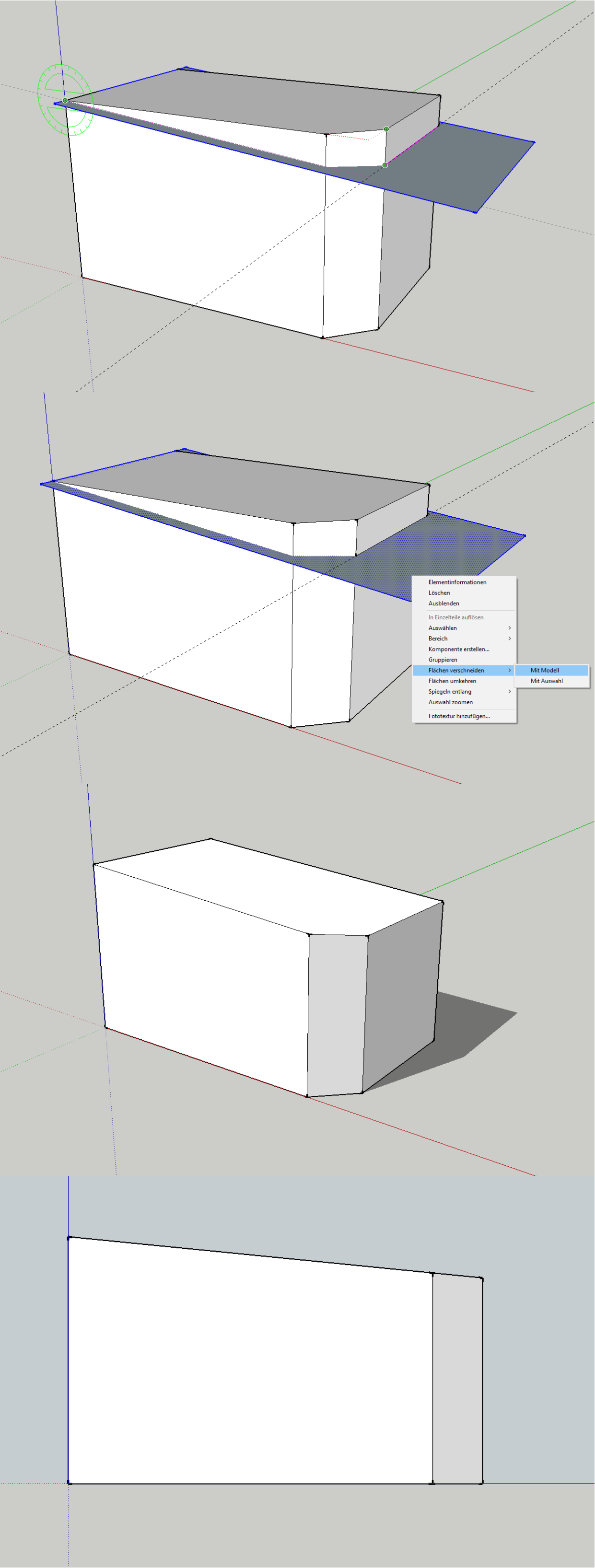
Task: Select Komponente erstellen... menu entry
Action: click(x=458, y=649)
